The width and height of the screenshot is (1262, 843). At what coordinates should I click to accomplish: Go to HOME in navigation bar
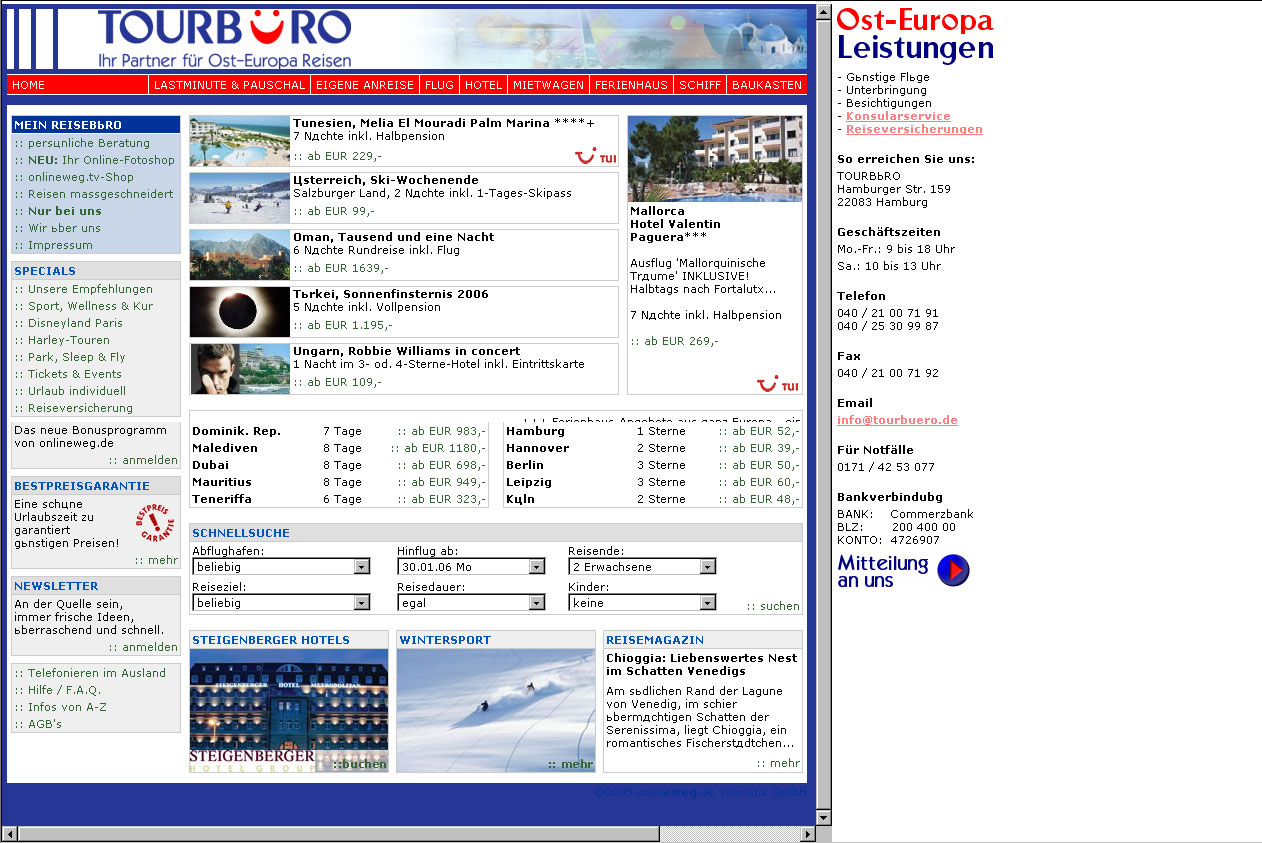click(29, 85)
